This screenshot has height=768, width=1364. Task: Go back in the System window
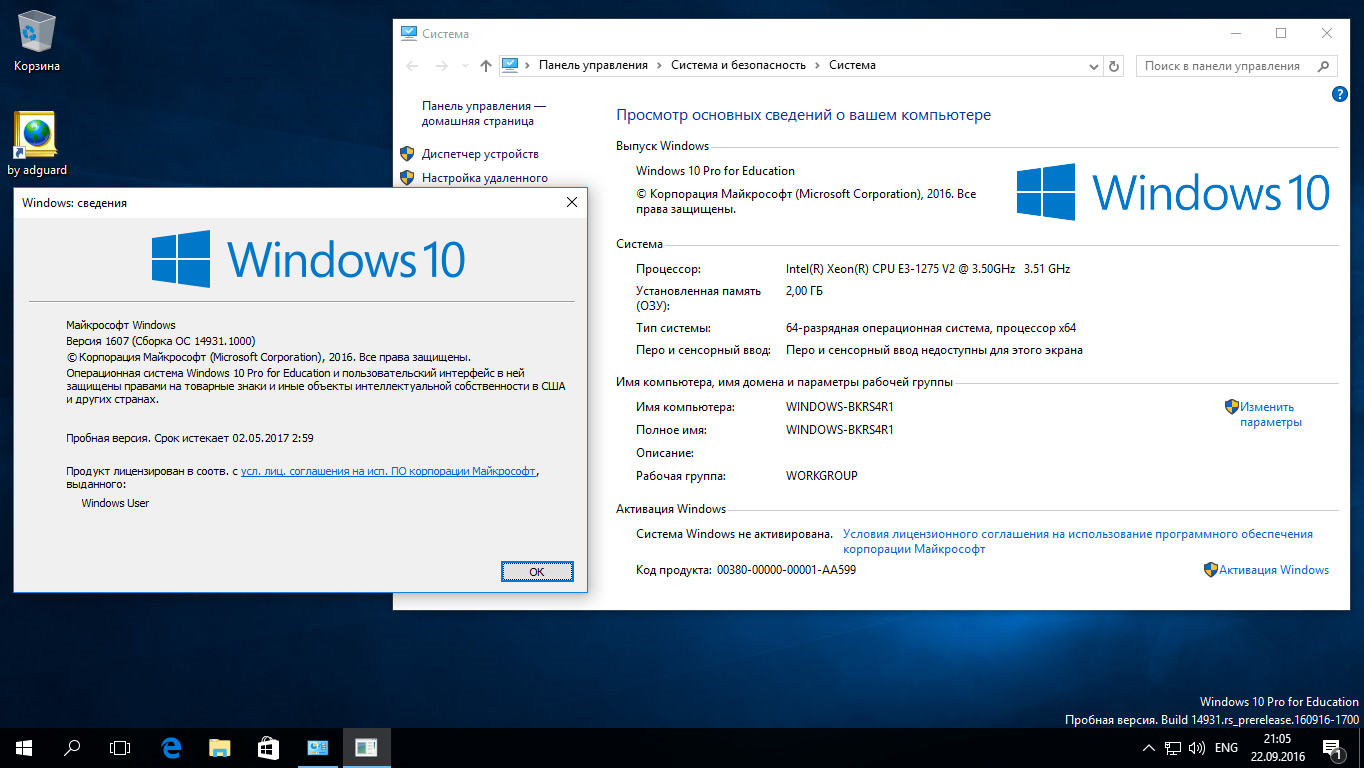tap(412, 66)
